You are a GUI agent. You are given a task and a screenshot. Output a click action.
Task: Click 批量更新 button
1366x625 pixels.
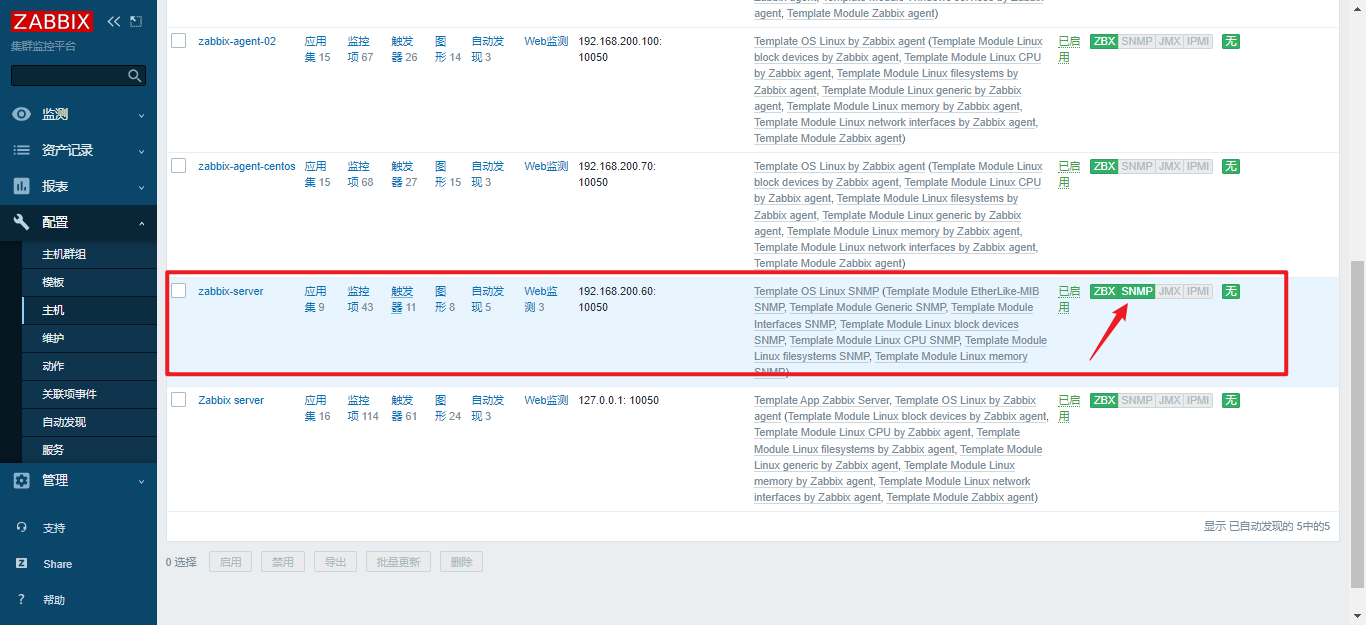click(398, 562)
